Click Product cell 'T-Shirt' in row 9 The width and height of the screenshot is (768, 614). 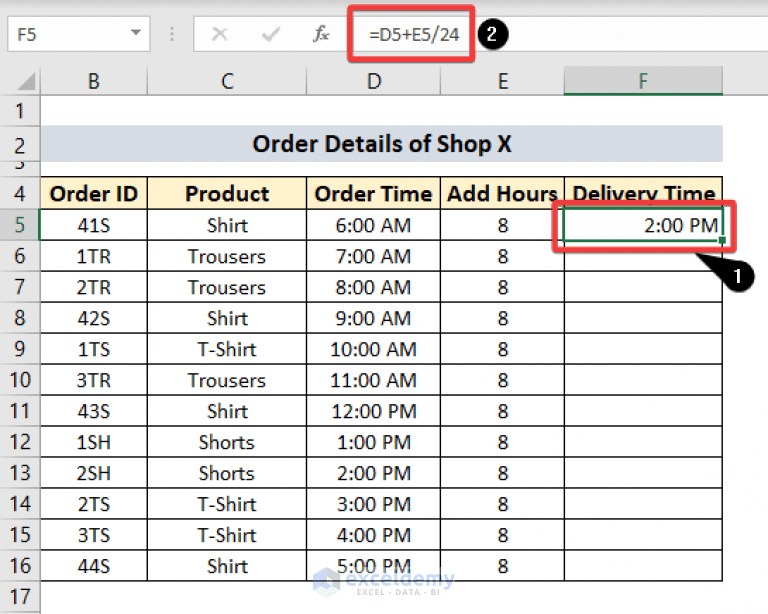point(227,349)
